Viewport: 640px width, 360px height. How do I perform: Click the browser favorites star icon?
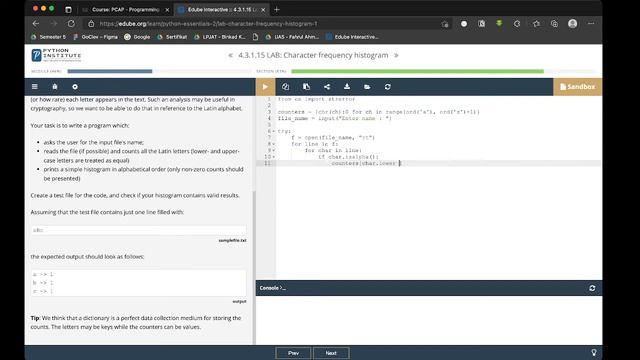point(536,24)
